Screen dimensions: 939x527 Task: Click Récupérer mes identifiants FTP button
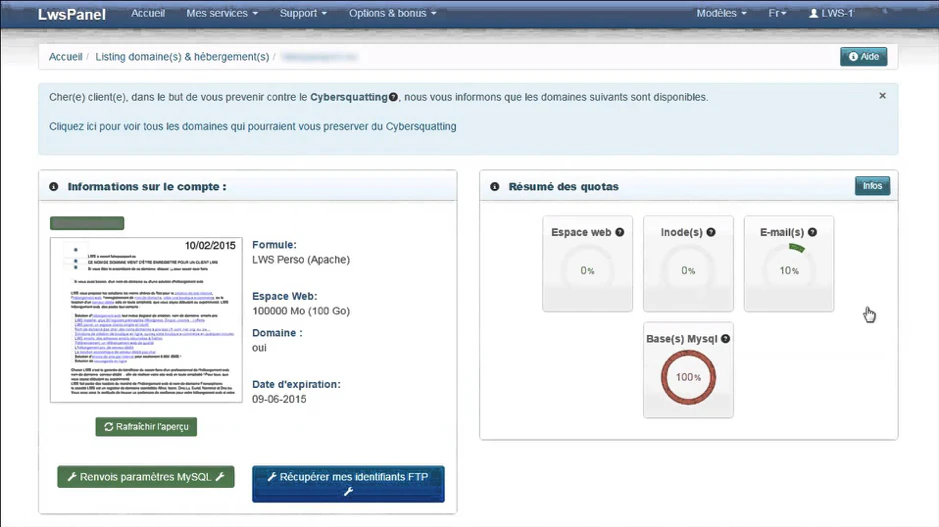click(x=348, y=484)
